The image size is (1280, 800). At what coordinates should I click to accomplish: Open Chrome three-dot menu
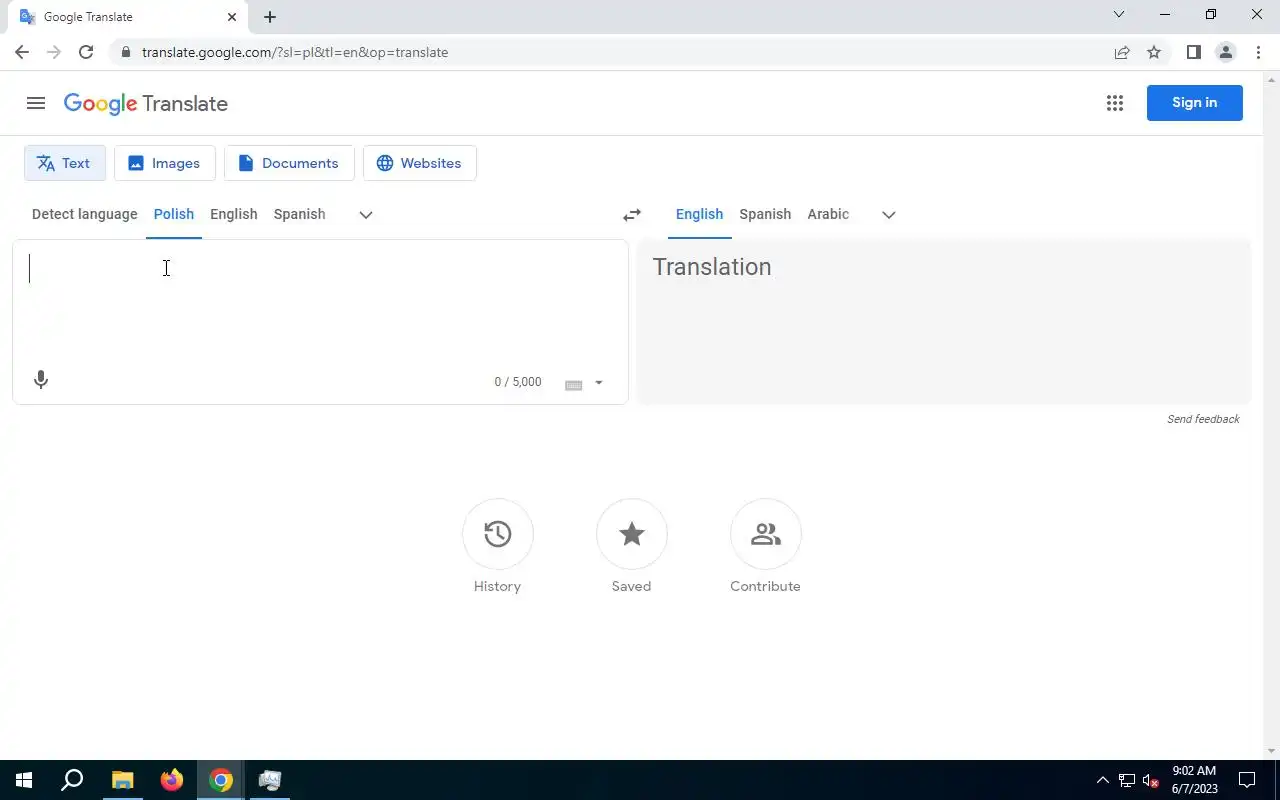[x=1258, y=52]
